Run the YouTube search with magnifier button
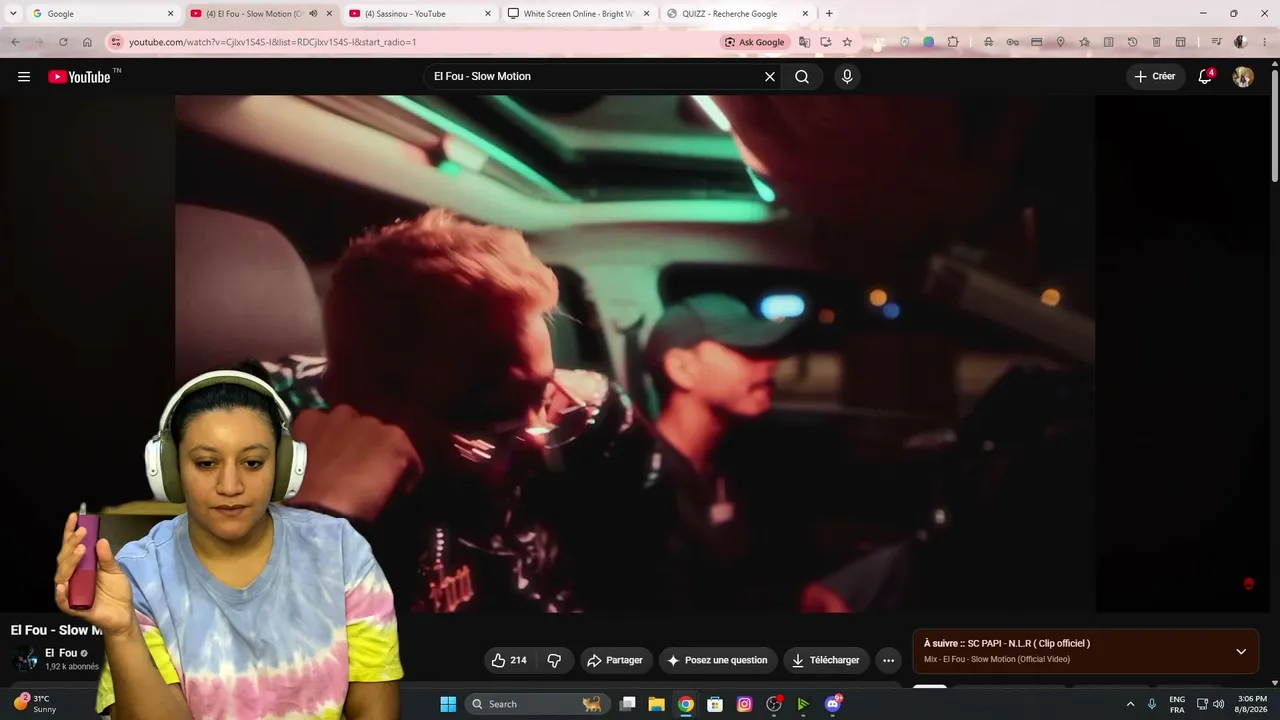The height and width of the screenshot is (720, 1280). pyautogui.click(x=802, y=77)
